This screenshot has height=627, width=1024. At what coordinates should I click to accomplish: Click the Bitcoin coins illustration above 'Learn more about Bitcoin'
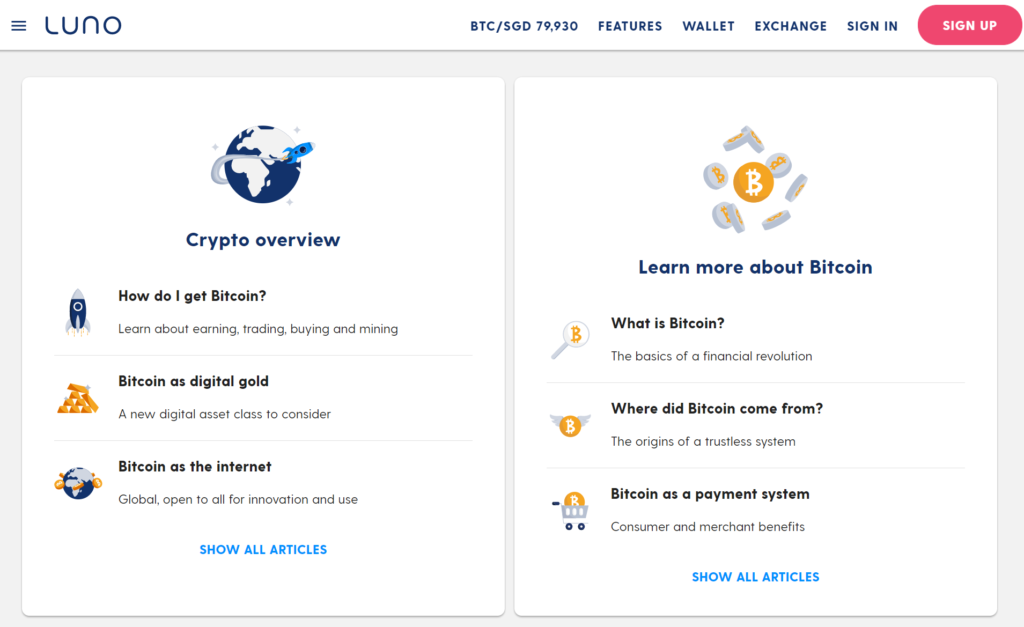tap(754, 180)
